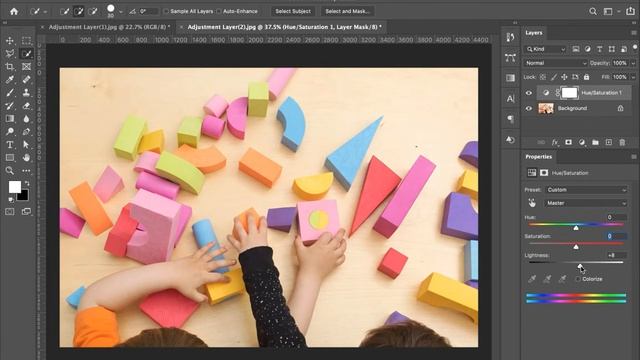Open the Fill slider dropdown arrow

point(633,77)
